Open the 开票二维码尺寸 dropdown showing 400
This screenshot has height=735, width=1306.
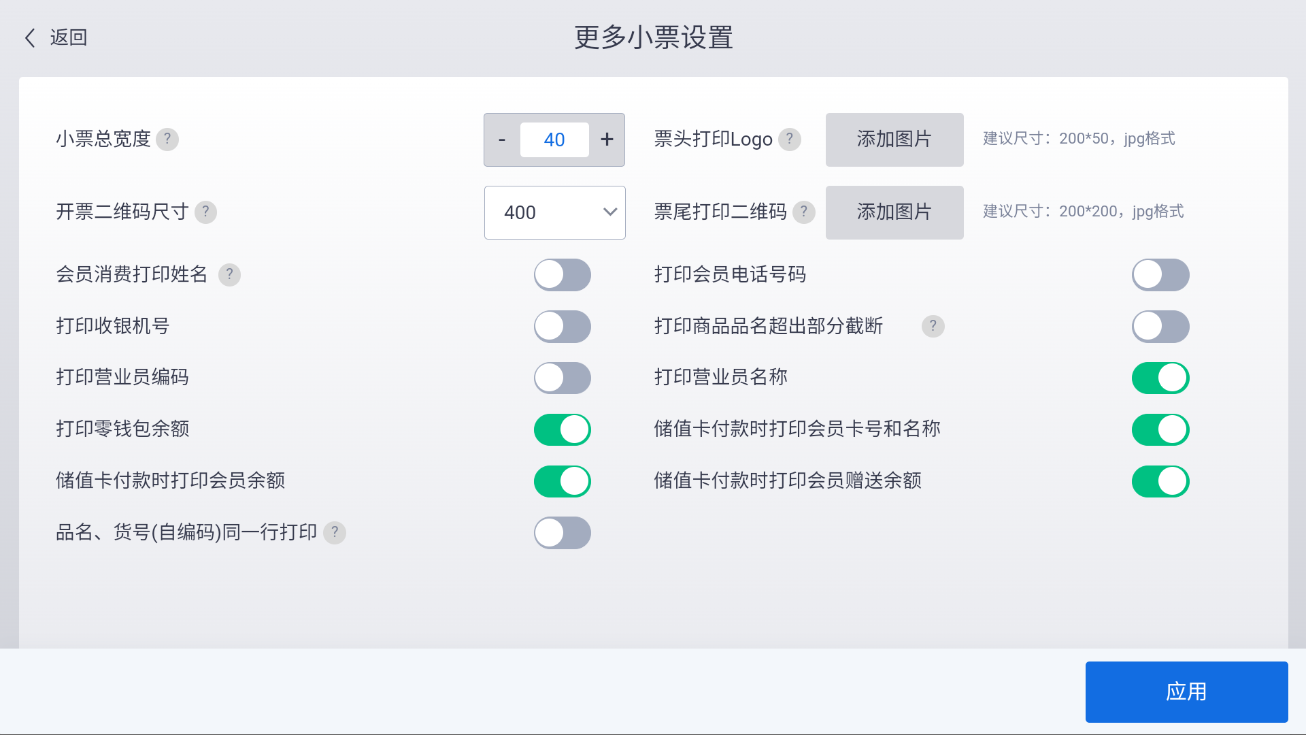click(x=555, y=213)
